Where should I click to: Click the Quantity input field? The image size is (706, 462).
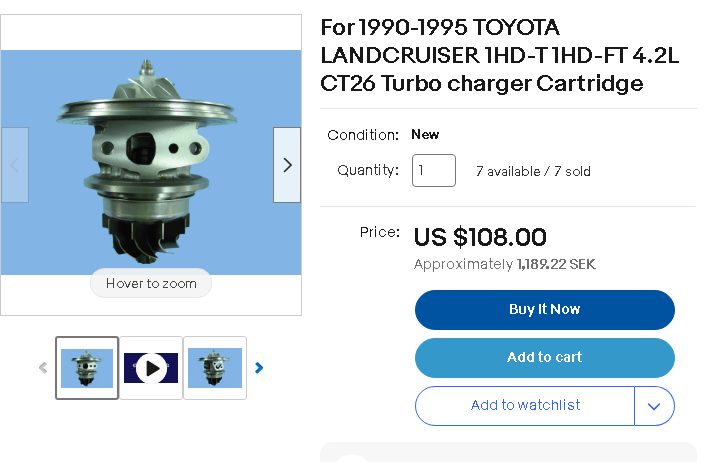pyautogui.click(x=434, y=171)
